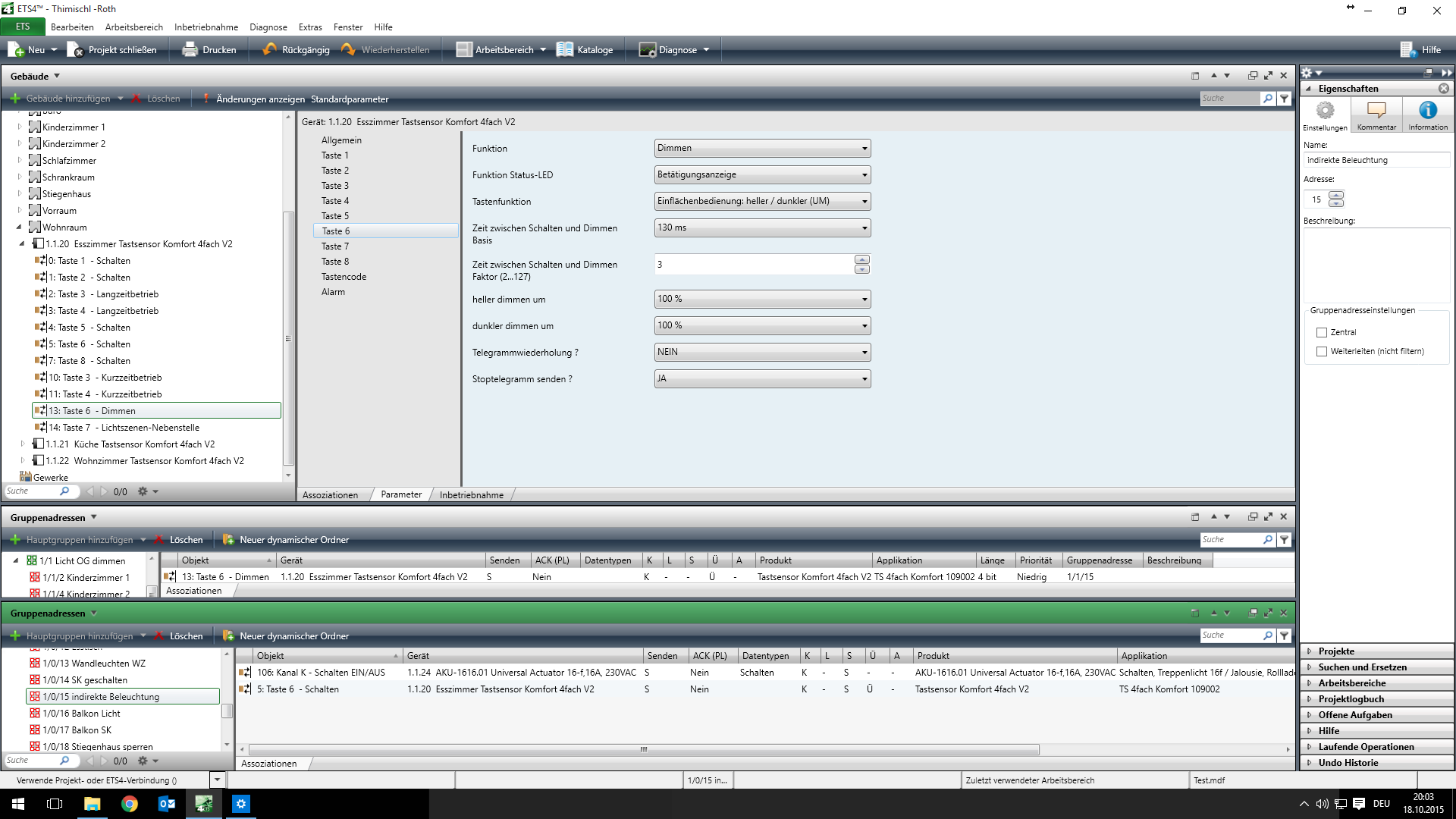Screen dimensions: 1456x819
Task: Click Änderungen anzeigen button
Action: tap(260, 99)
